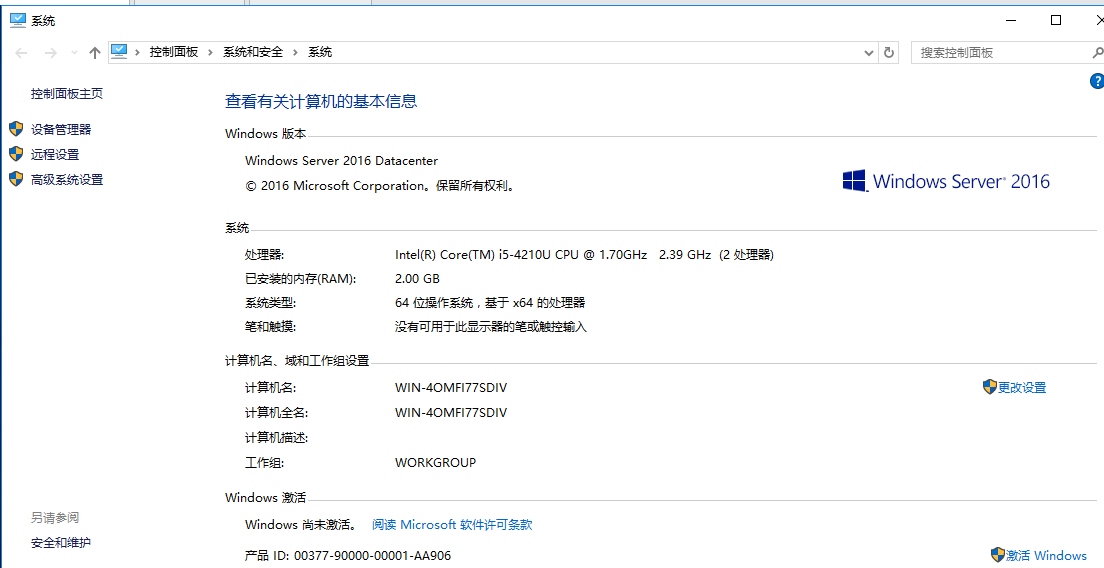Click the RAM value 2.00 GB
Image resolution: width=1104 pixels, height=568 pixels.
(418, 279)
